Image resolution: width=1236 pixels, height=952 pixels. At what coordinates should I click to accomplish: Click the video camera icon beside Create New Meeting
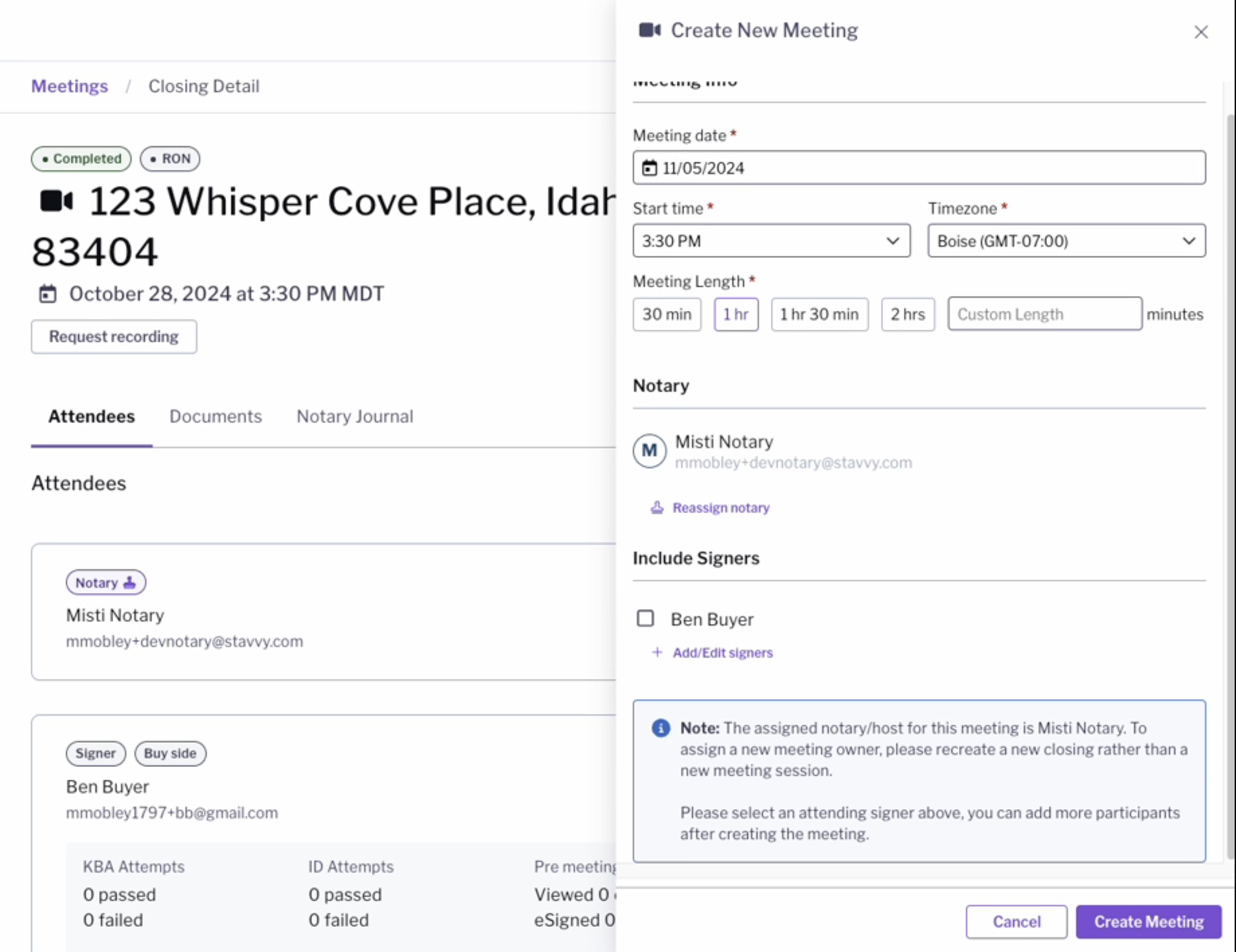coord(650,30)
